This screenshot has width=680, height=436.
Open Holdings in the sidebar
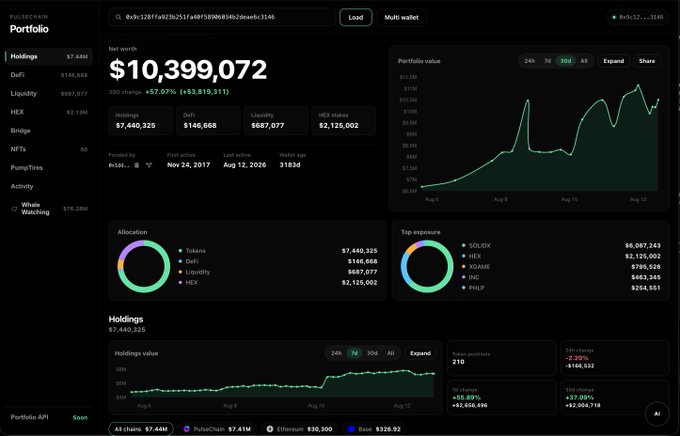pos(49,56)
